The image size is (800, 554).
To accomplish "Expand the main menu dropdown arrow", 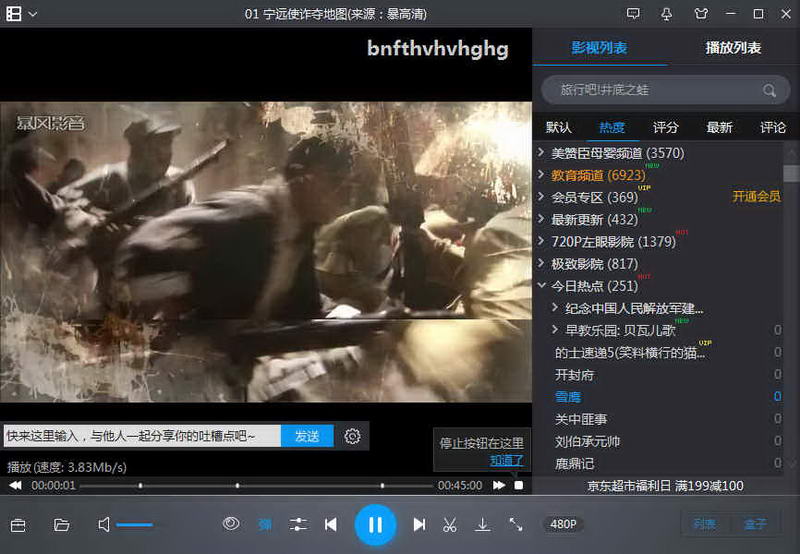I will coord(33,14).
